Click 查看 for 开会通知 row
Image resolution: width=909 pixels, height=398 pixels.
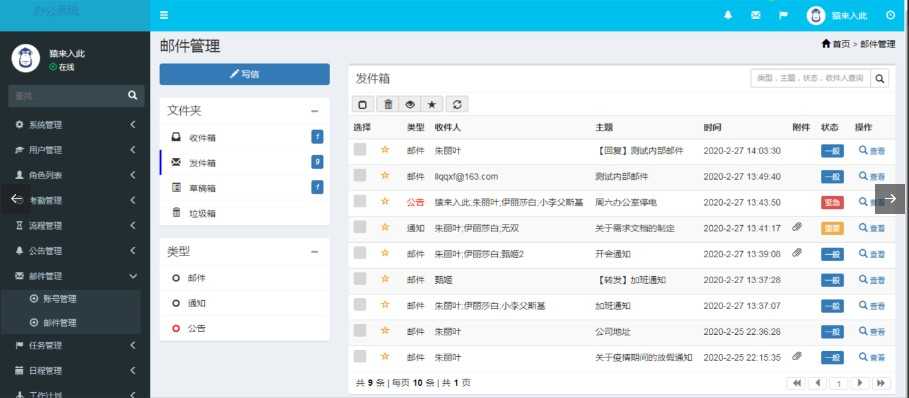(872, 253)
